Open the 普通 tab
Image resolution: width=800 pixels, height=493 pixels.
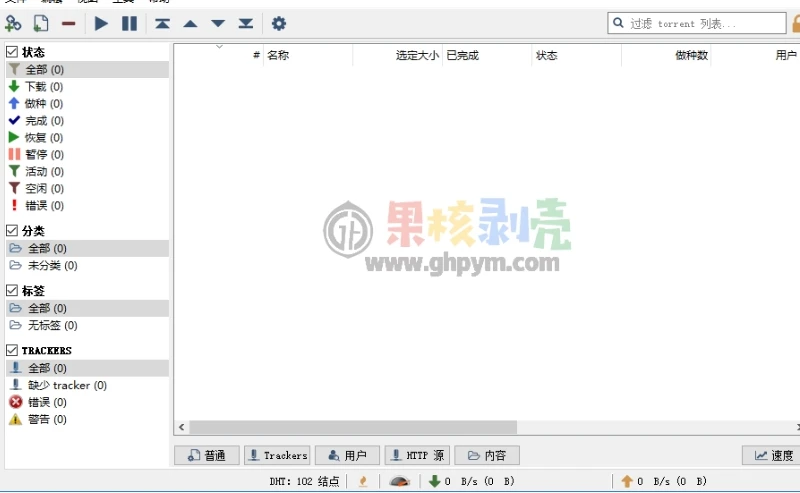pyautogui.click(x=207, y=455)
